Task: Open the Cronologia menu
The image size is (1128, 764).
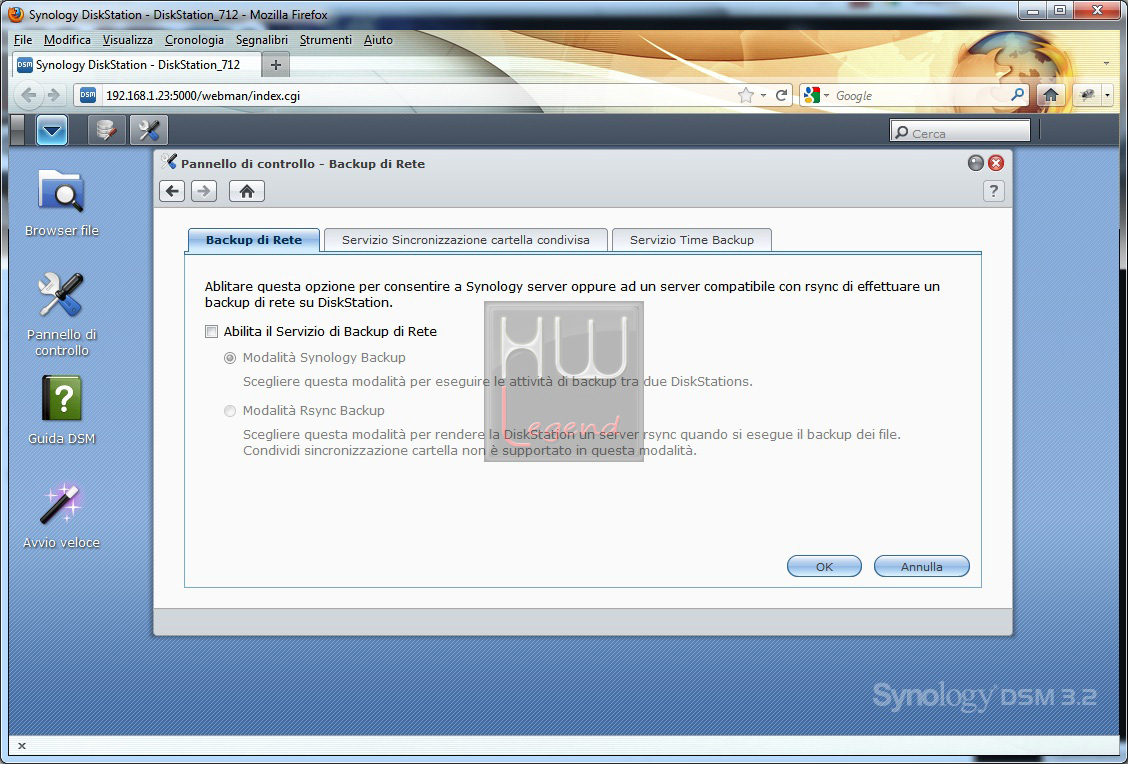Action: point(194,40)
